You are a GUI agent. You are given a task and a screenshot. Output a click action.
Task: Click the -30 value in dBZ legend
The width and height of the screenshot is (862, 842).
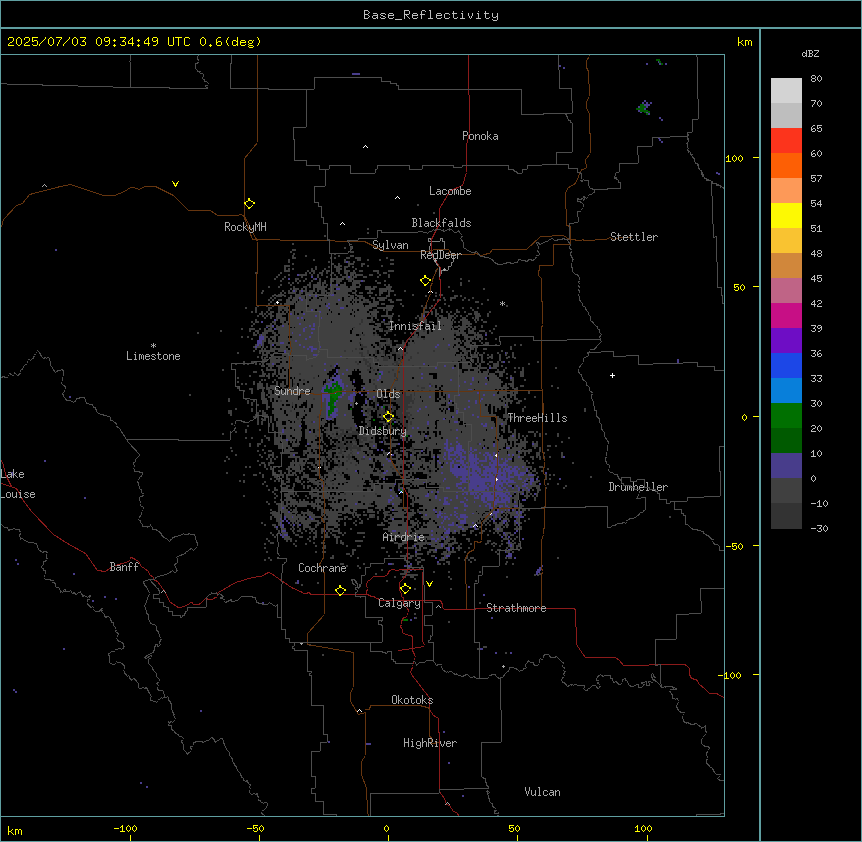819,528
